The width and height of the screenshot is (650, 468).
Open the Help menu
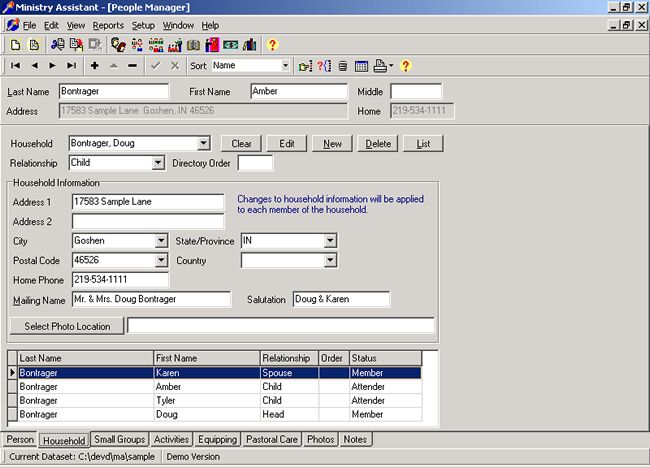click(210, 25)
